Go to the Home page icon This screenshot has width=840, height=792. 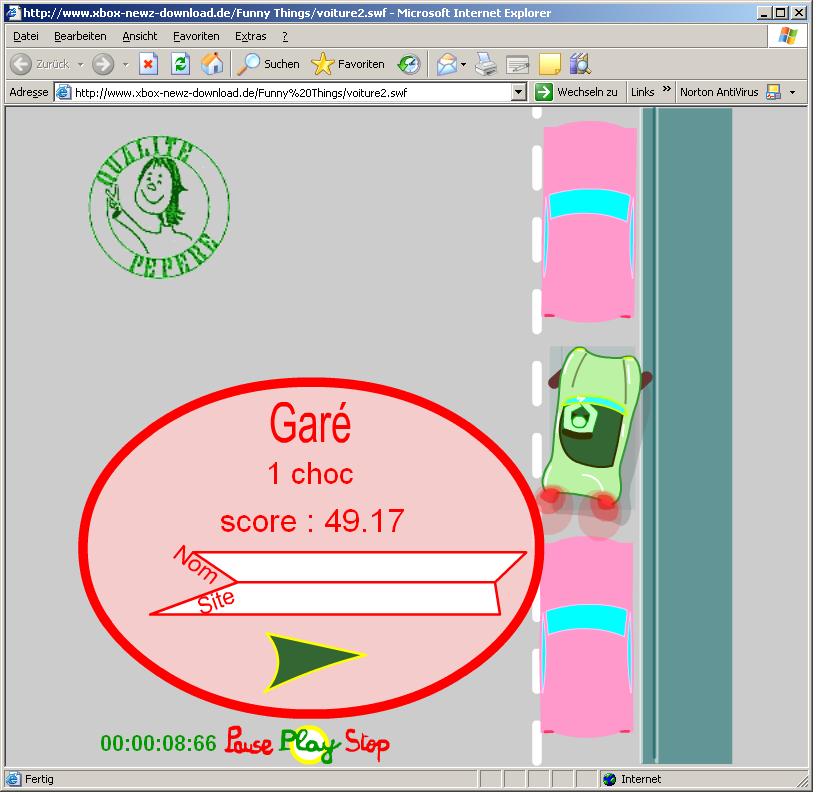point(212,64)
